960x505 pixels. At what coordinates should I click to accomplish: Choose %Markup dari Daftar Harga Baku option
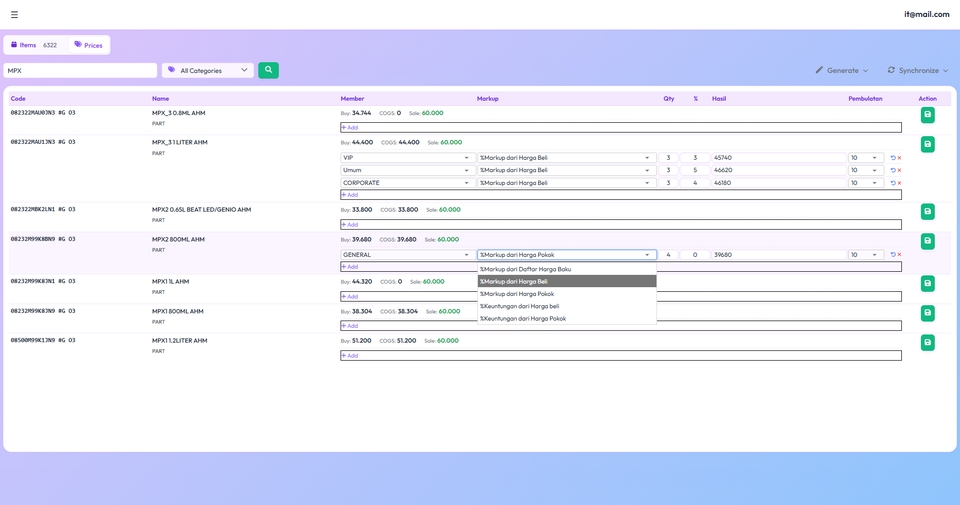tap(566, 269)
